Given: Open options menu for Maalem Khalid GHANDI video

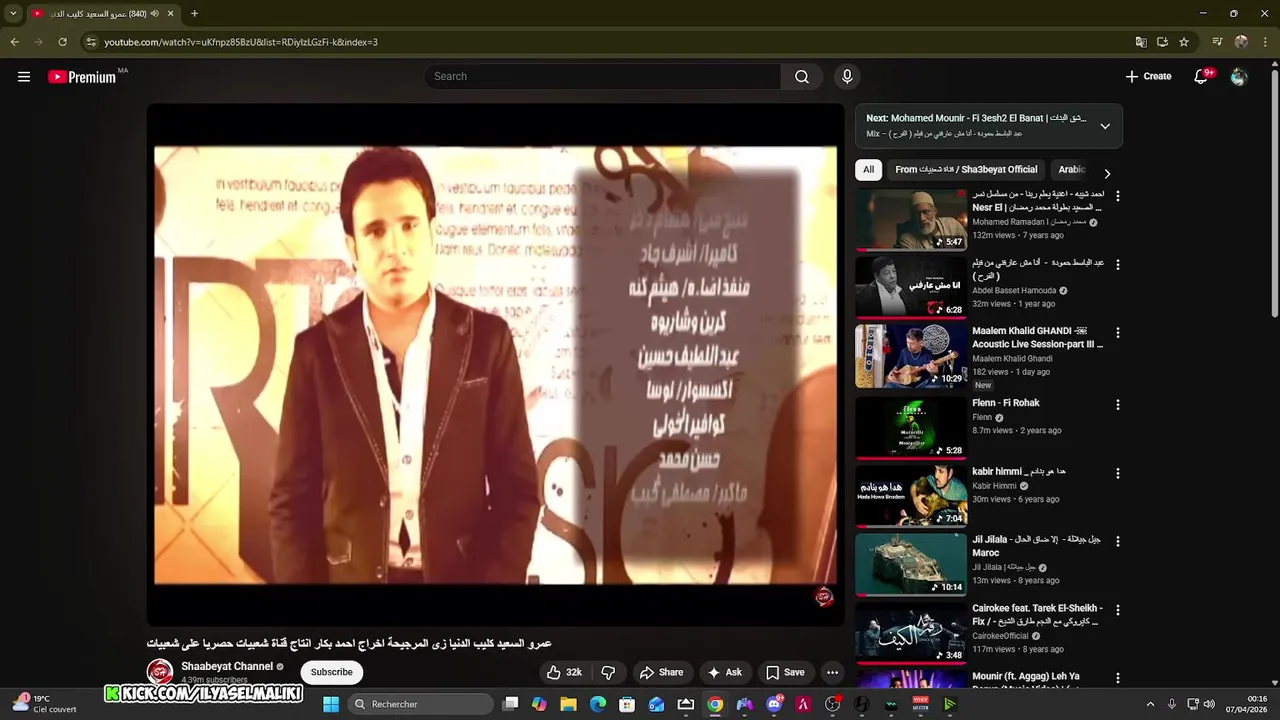Looking at the screenshot, I should [x=1118, y=333].
